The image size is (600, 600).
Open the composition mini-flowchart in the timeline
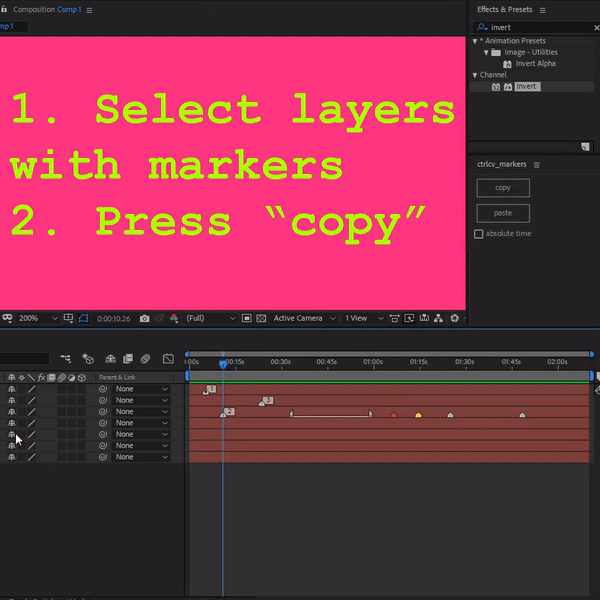[x=65, y=359]
